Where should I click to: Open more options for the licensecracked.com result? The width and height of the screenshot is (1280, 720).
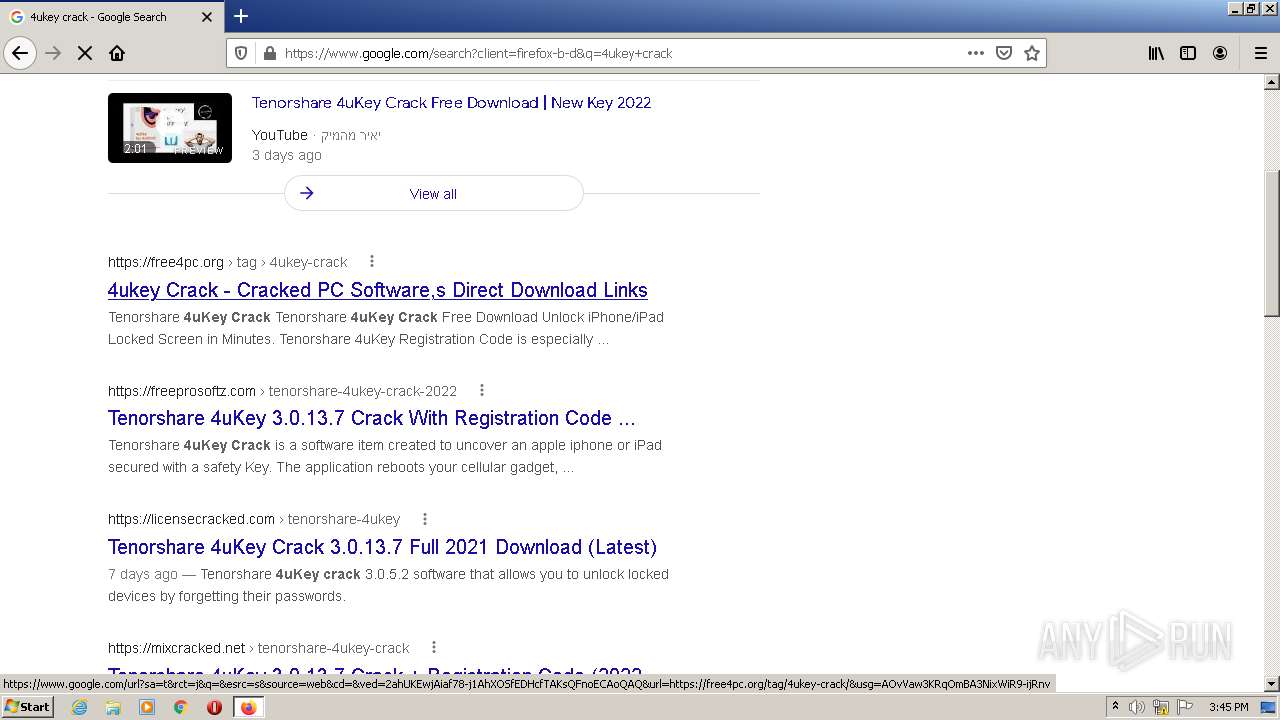[x=425, y=519]
